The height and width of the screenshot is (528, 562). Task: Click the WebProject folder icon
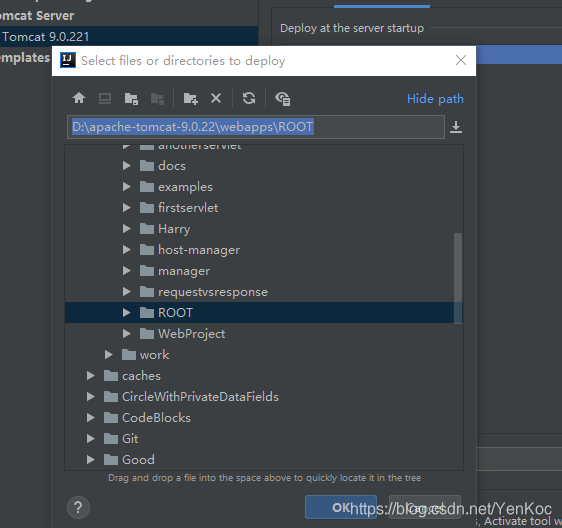[147, 334]
